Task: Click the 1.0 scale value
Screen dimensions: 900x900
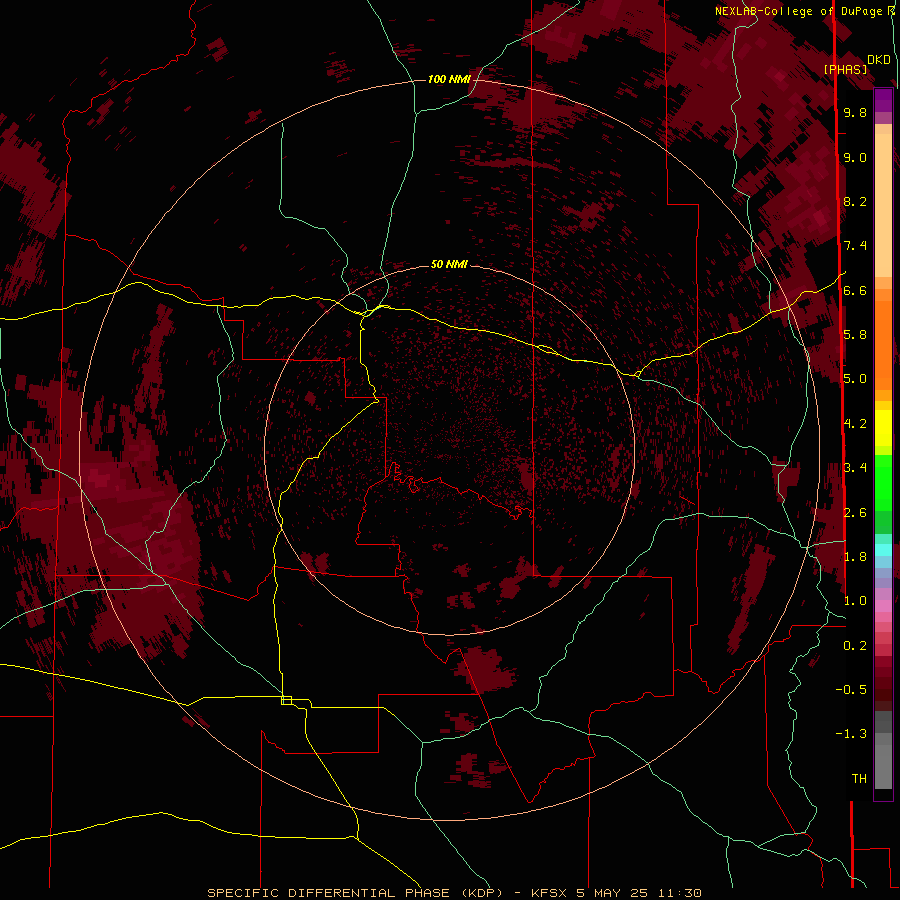Action: point(855,601)
